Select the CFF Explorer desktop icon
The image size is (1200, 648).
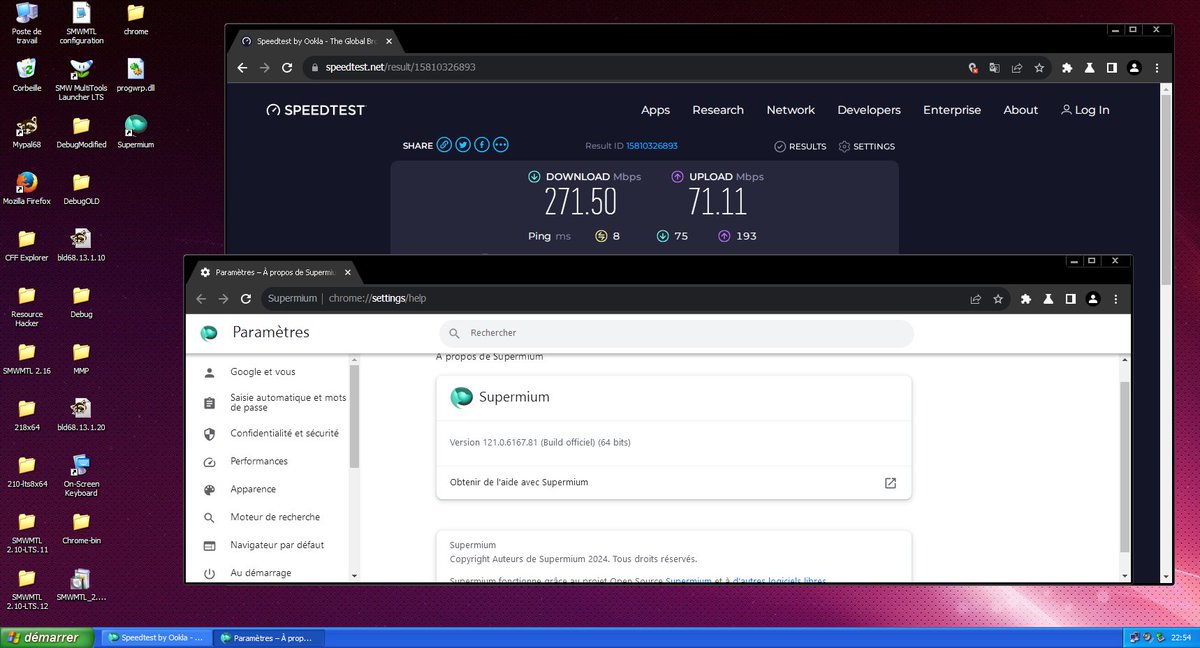coord(27,245)
